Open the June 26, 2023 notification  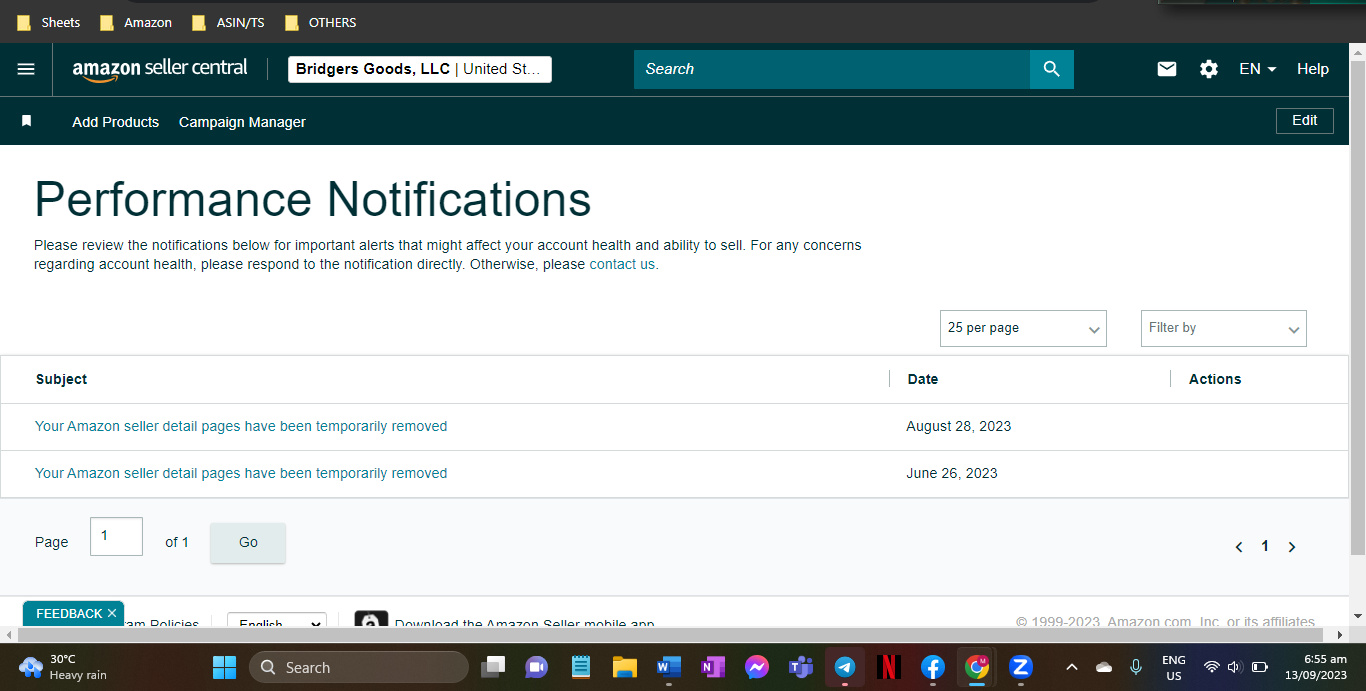pos(241,473)
